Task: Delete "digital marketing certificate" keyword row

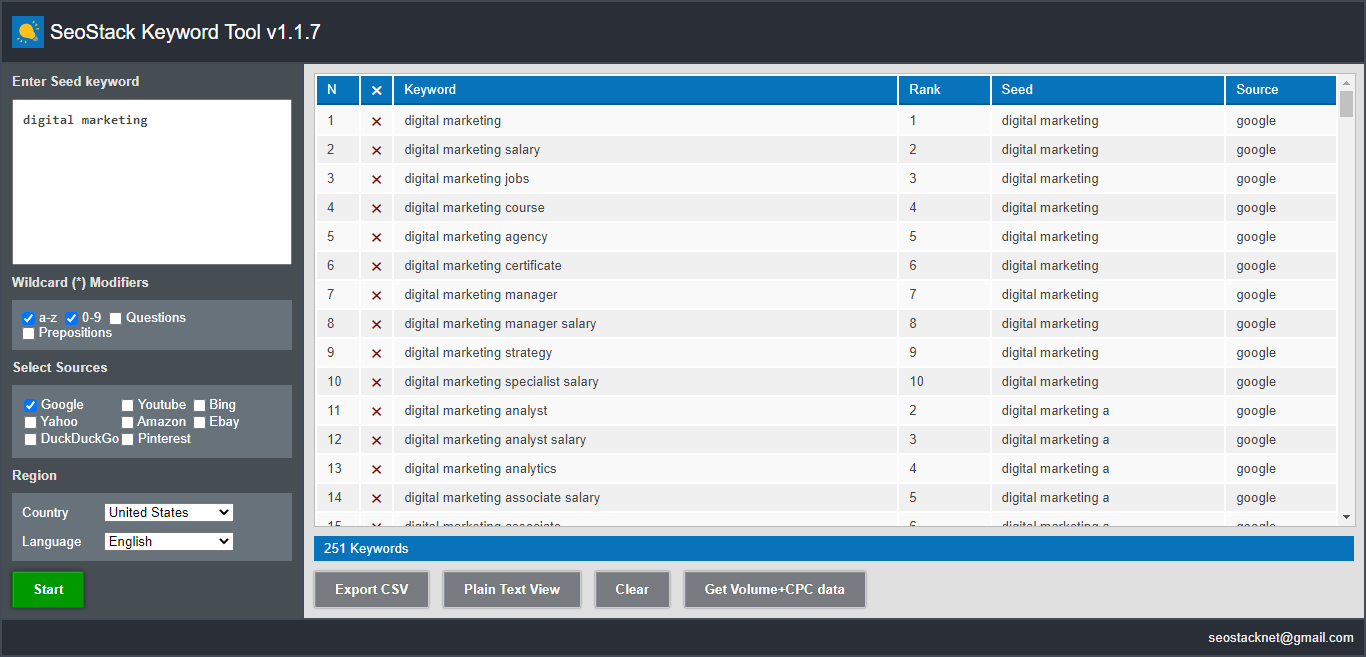Action: [x=376, y=265]
